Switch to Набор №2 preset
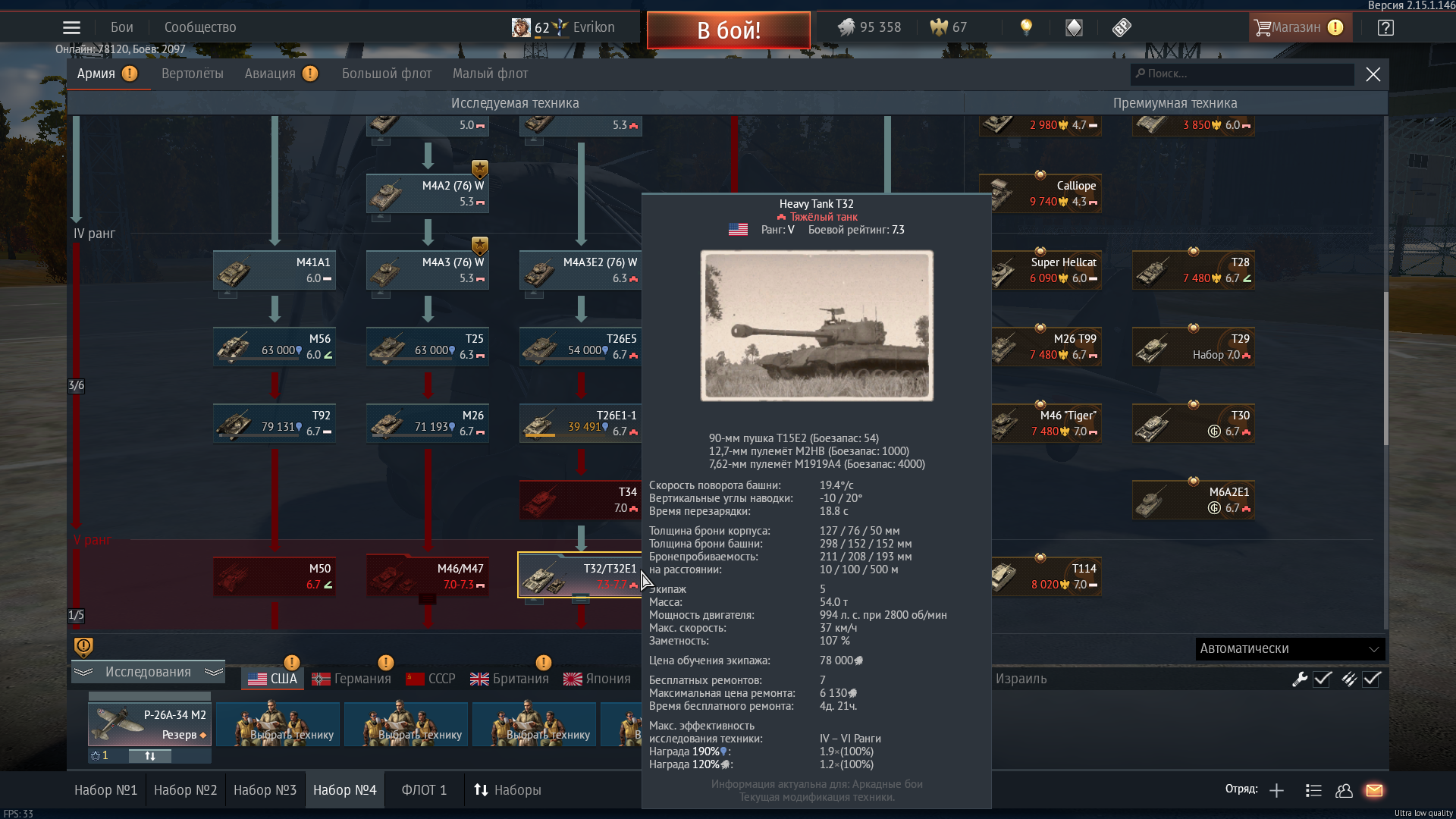Viewport: 1456px width, 819px height. tap(186, 790)
